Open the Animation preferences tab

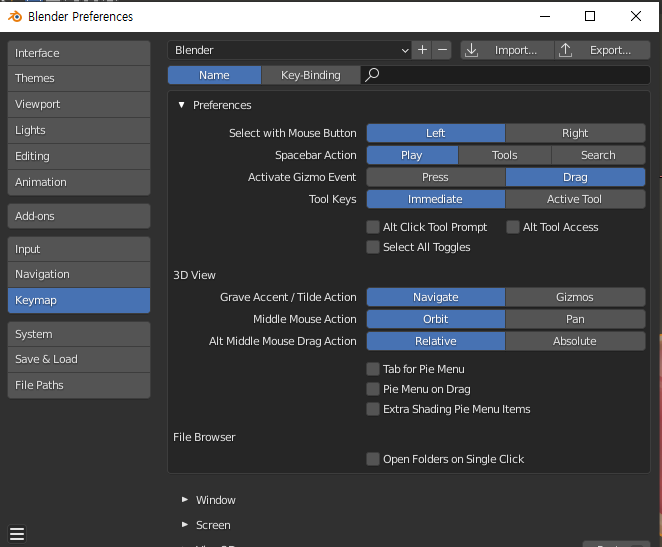tap(79, 182)
